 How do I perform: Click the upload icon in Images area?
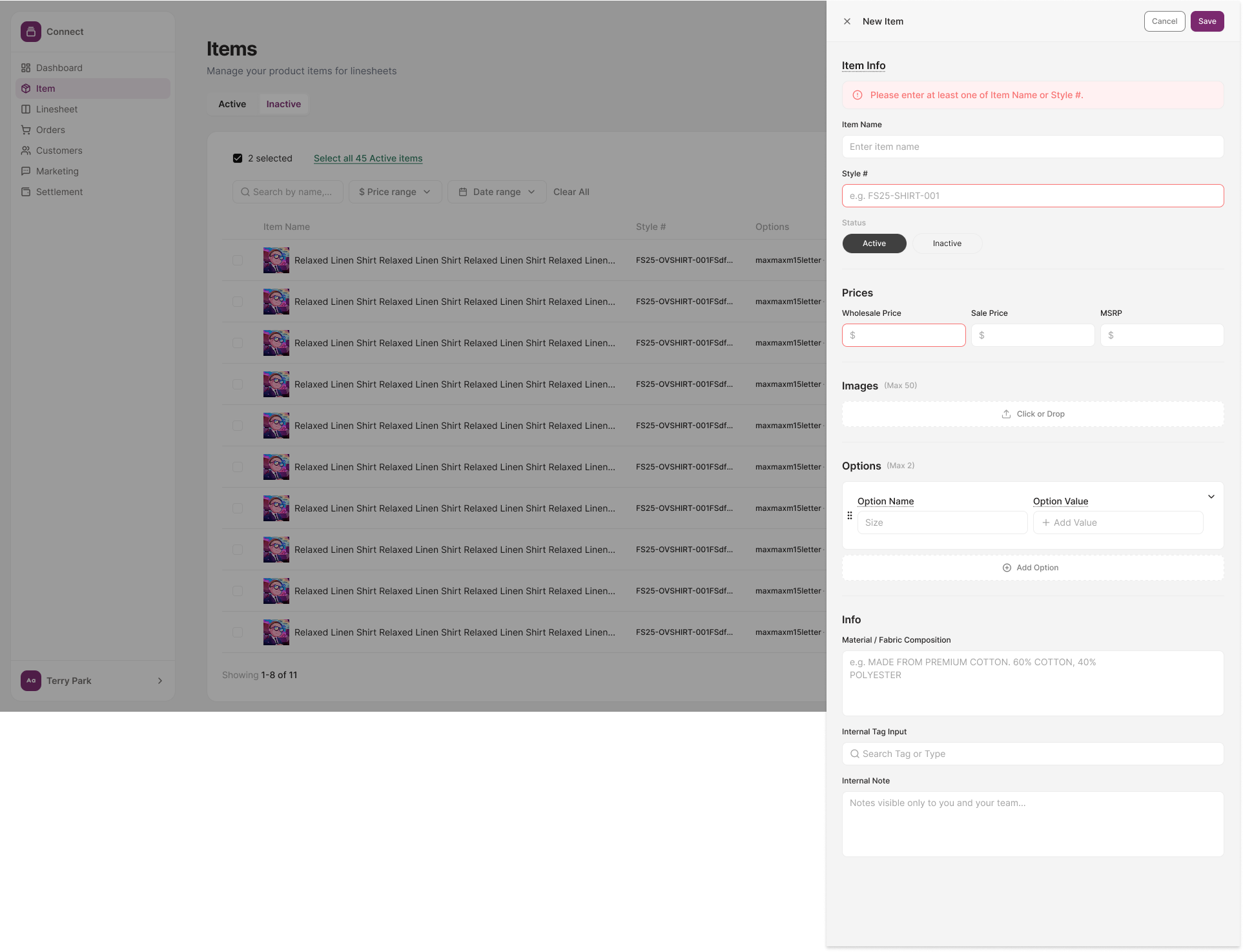point(1006,414)
